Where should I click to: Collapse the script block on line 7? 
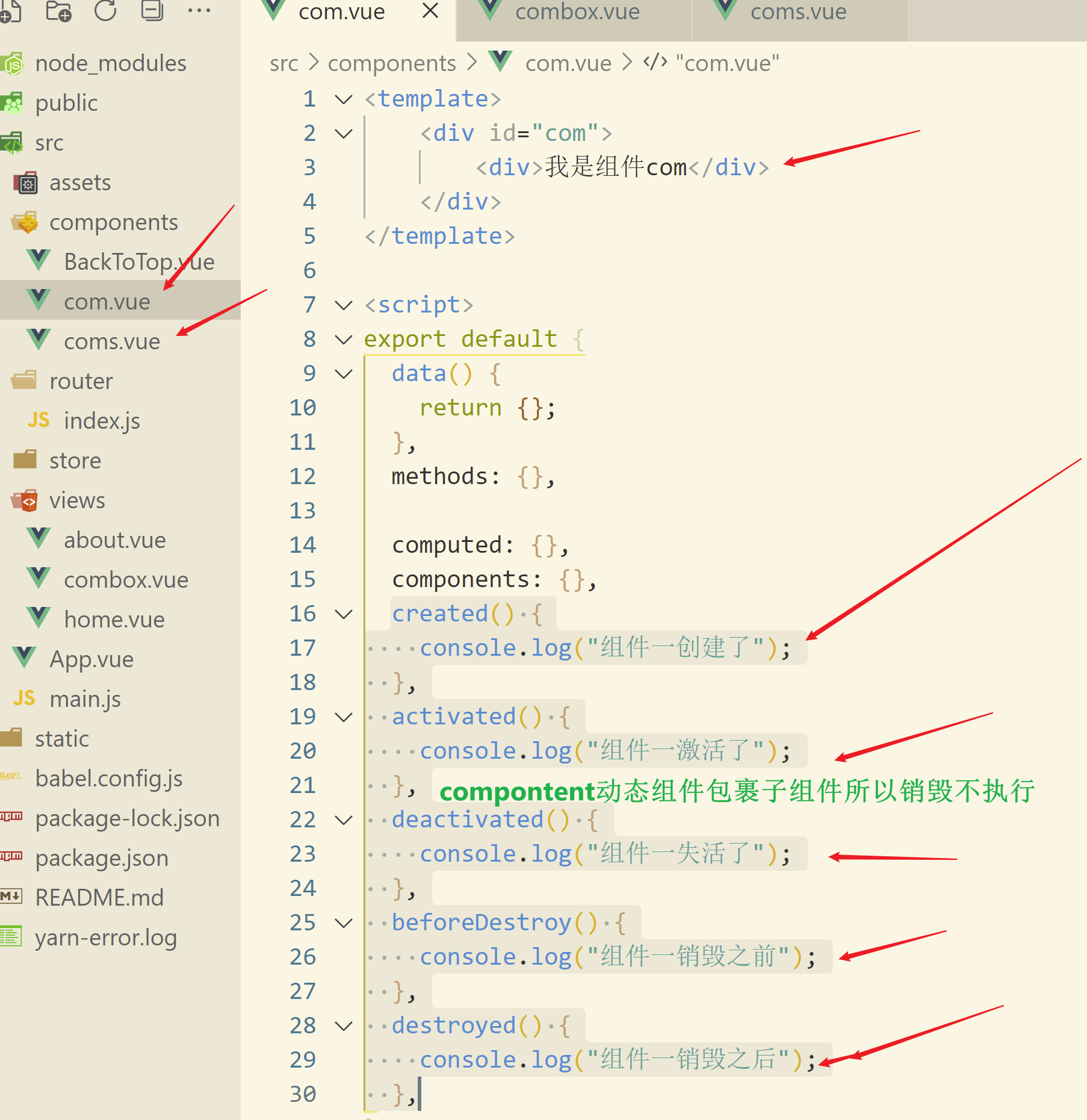[342, 305]
